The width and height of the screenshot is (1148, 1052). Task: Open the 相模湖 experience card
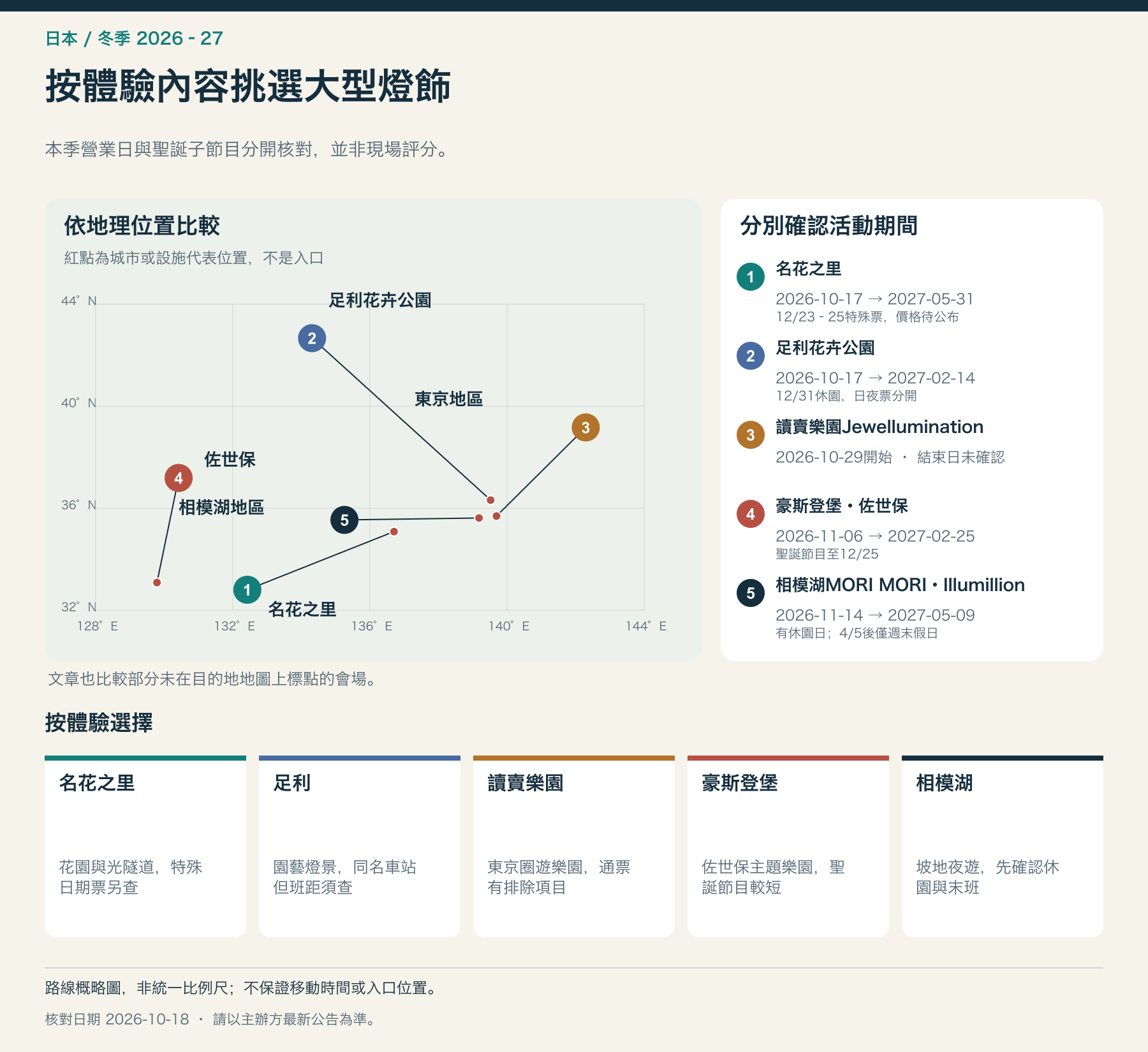[1003, 846]
